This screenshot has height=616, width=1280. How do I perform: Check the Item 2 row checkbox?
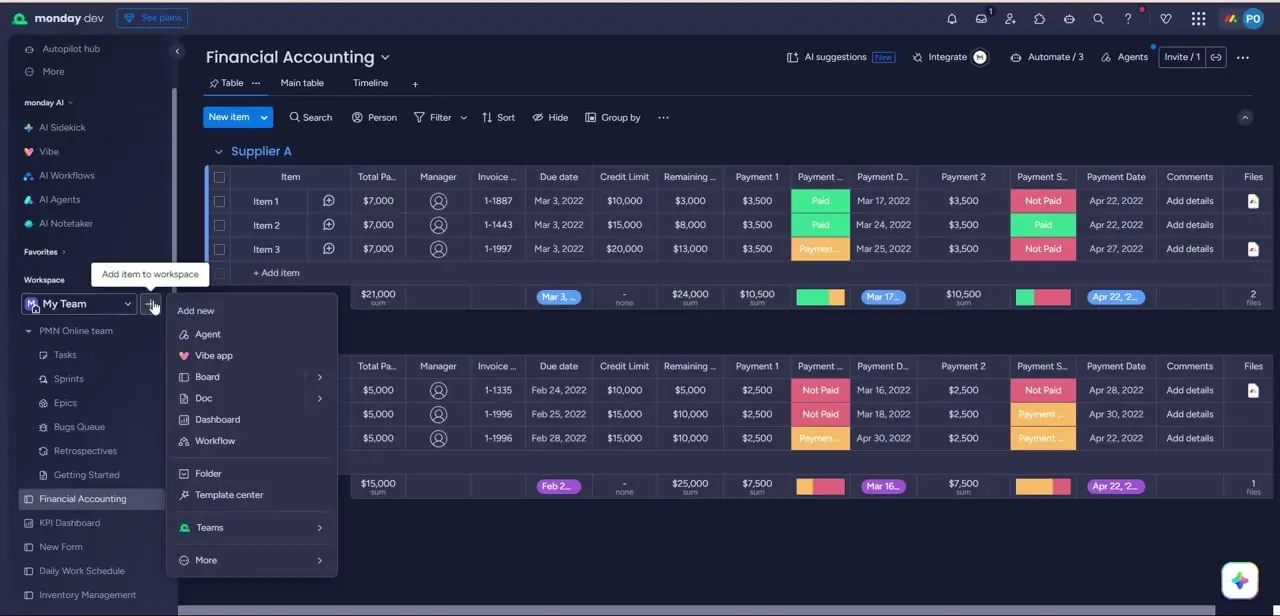click(x=219, y=225)
